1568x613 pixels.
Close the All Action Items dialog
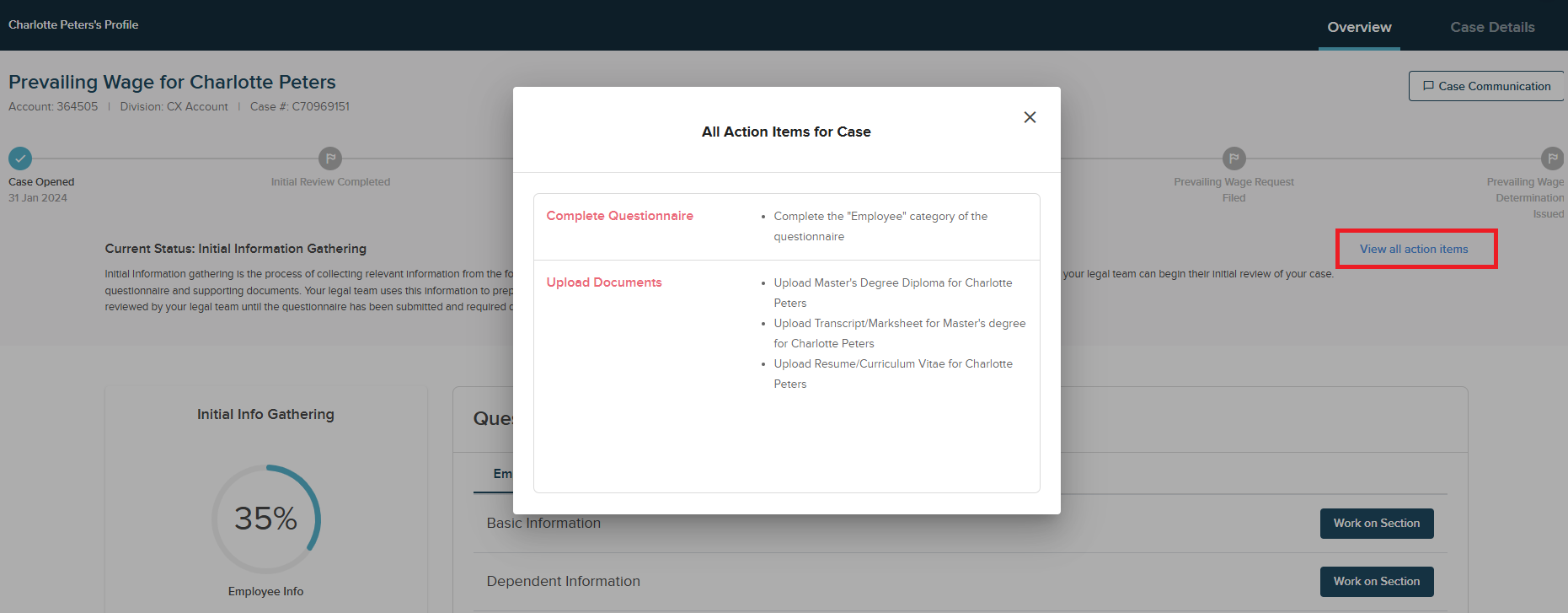click(x=1030, y=117)
